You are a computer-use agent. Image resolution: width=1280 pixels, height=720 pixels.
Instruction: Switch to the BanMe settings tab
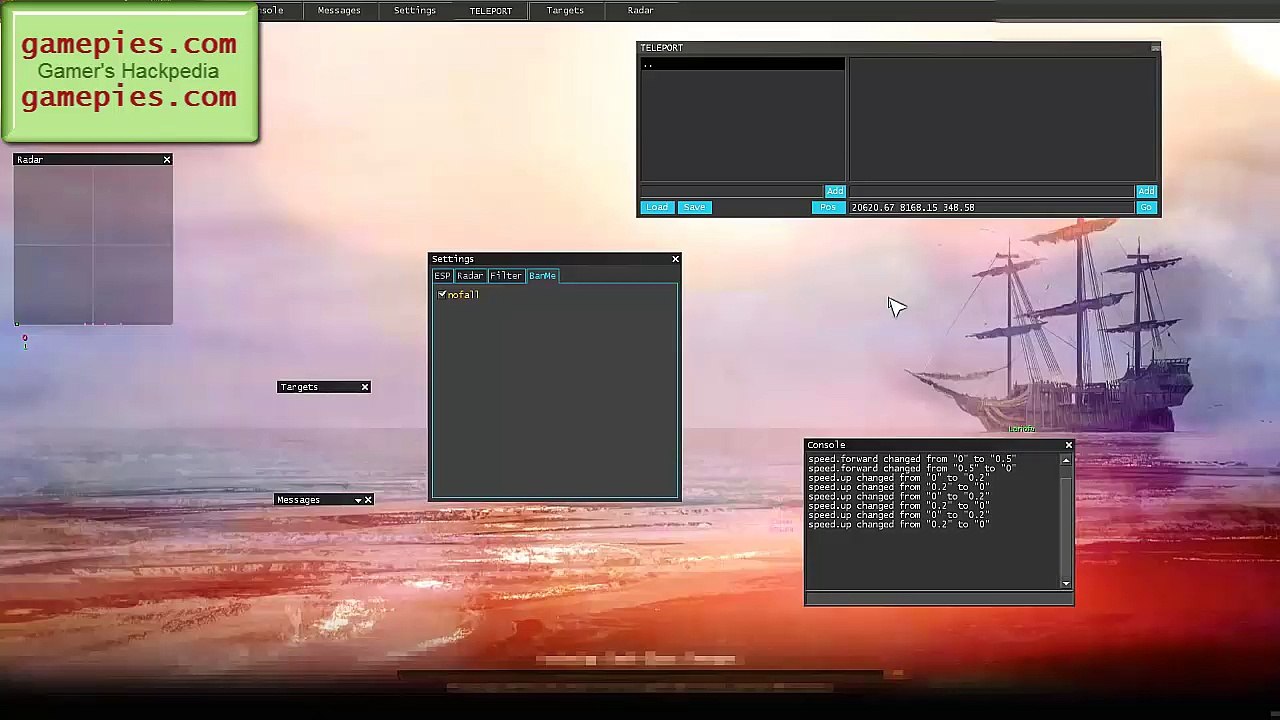tap(542, 276)
